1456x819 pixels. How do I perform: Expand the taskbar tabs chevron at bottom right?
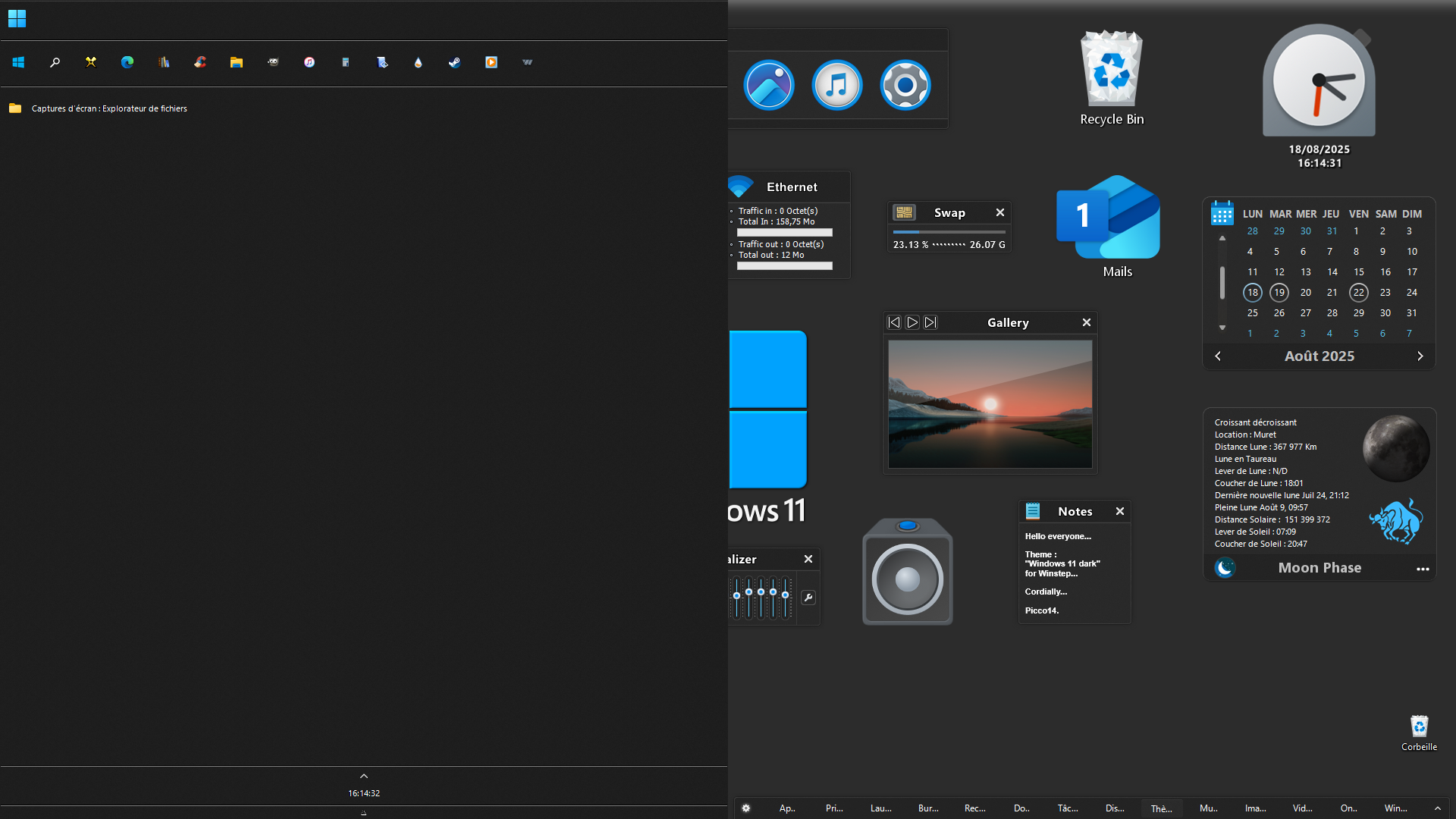(x=1437, y=808)
